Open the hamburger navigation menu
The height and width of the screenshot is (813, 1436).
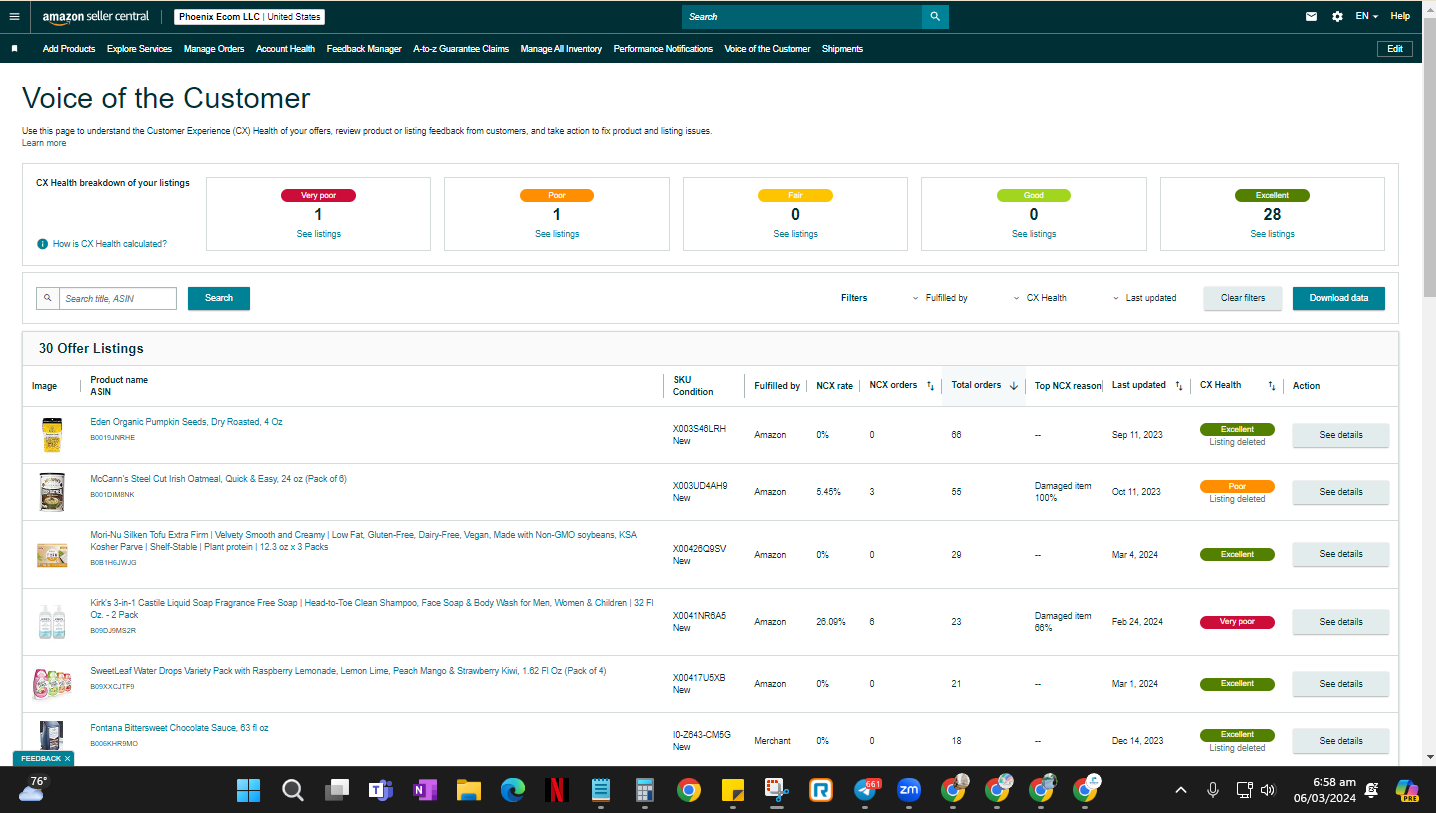14,16
